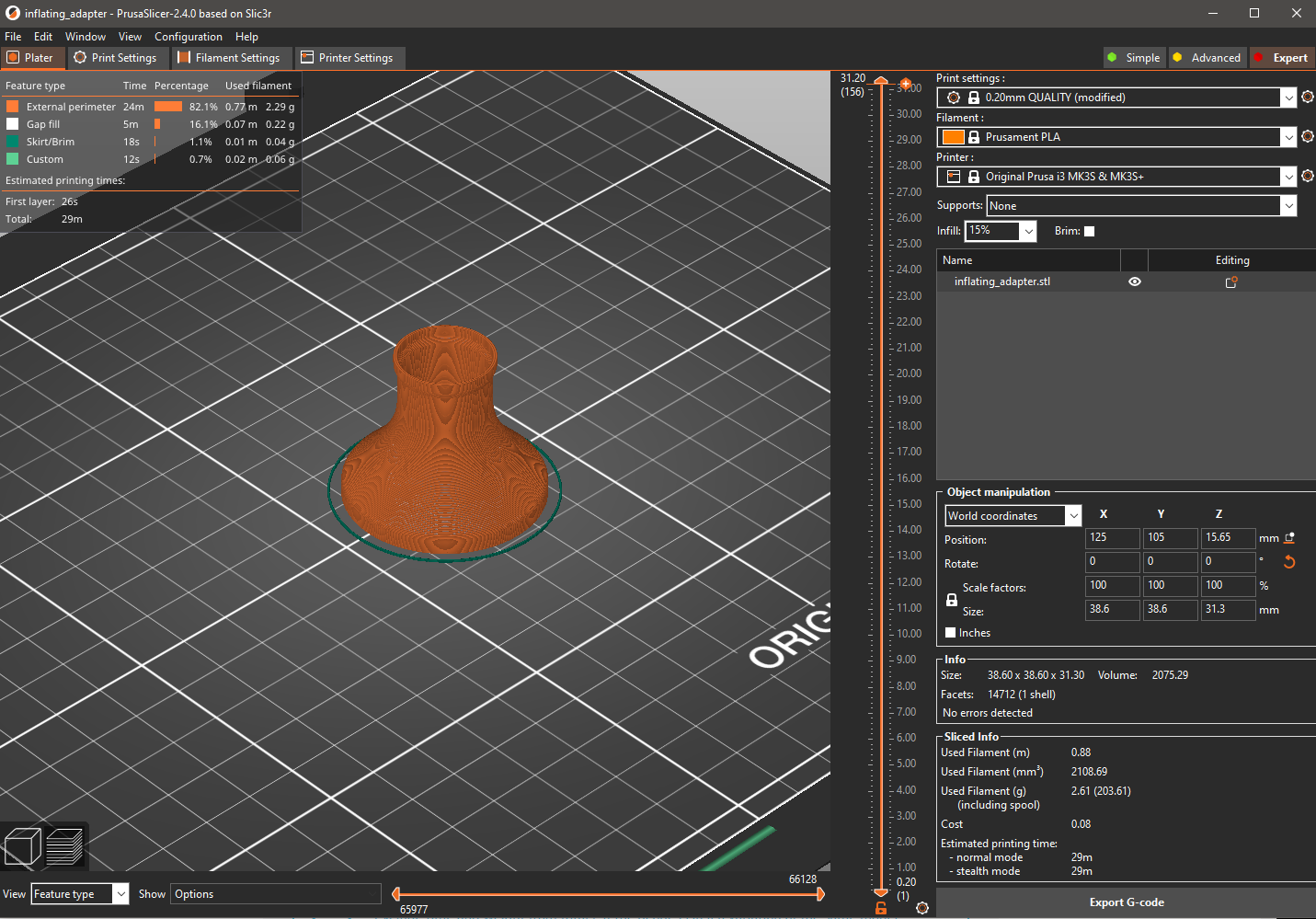Tick the Inches checkbox
The width and height of the screenshot is (1316, 919).
951,633
